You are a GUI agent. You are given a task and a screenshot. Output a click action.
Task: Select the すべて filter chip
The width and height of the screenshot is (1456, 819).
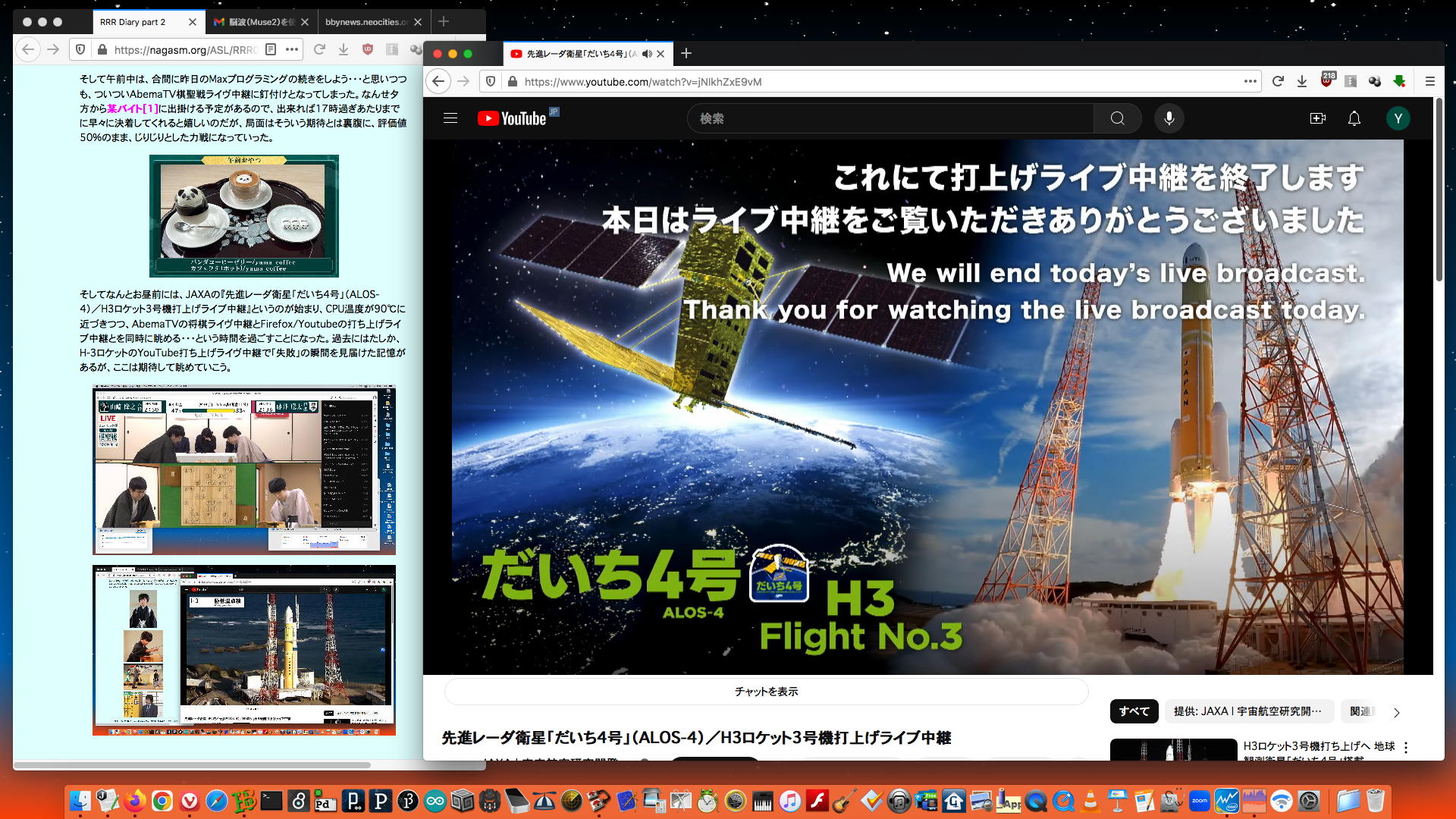coord(1134,711)
